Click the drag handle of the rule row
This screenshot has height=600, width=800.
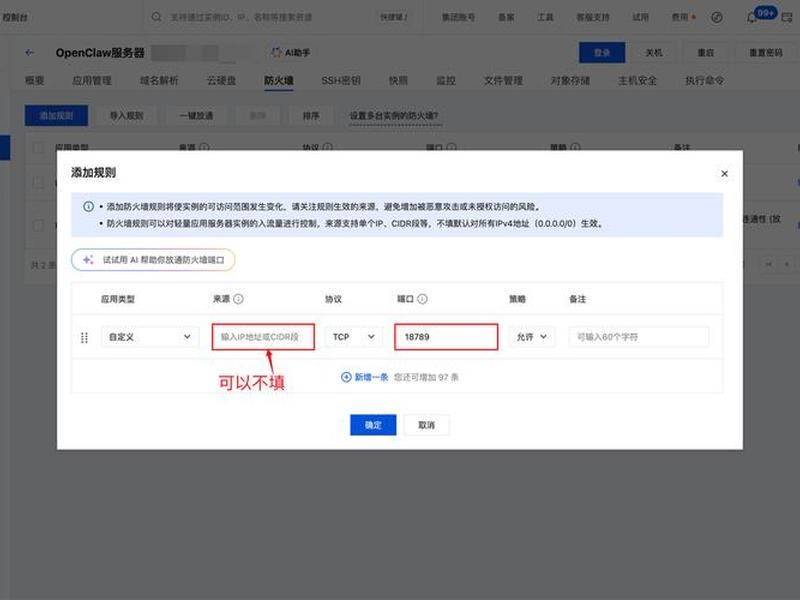pyautogui.click(x=85, y=337)
